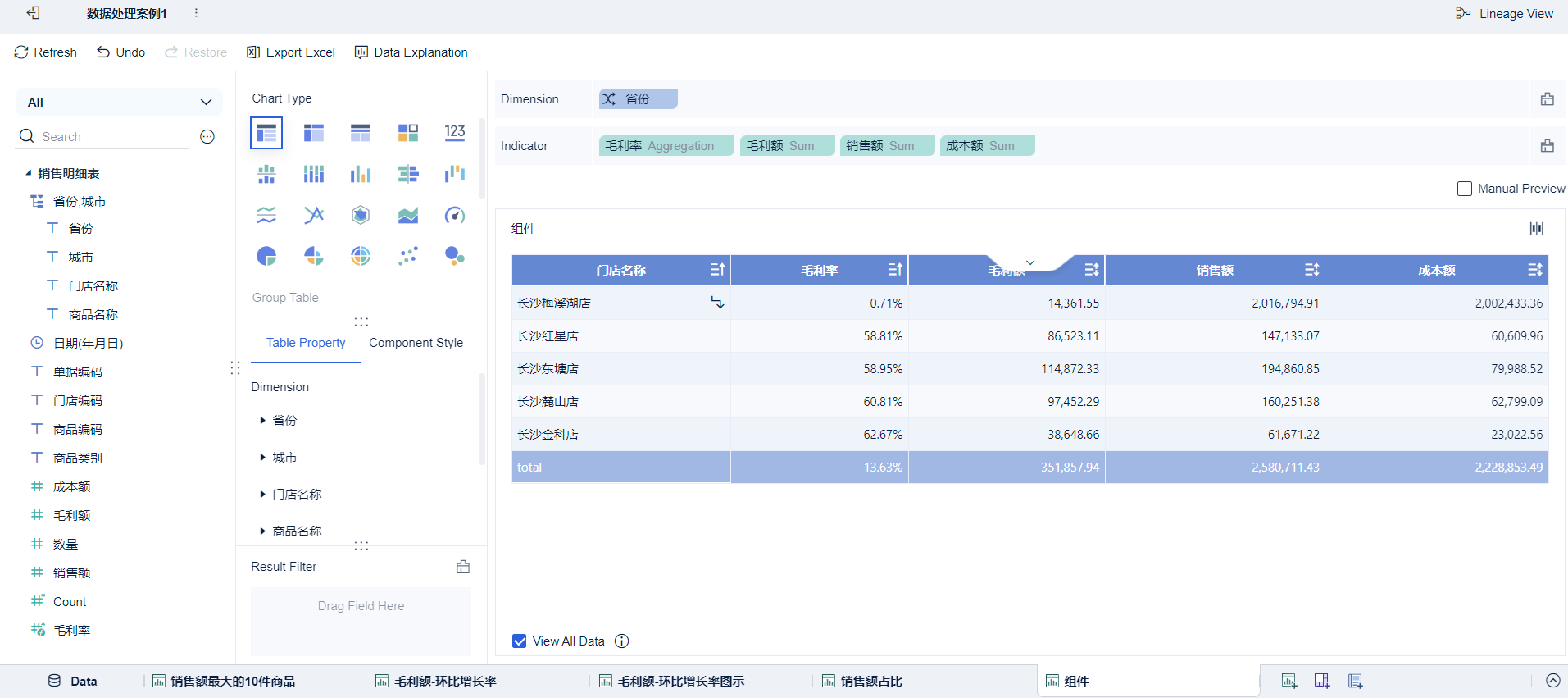1568x698 pixels.
Task: Click the Export Excel button
Action: pyautogui.click(x=291, y=52)
